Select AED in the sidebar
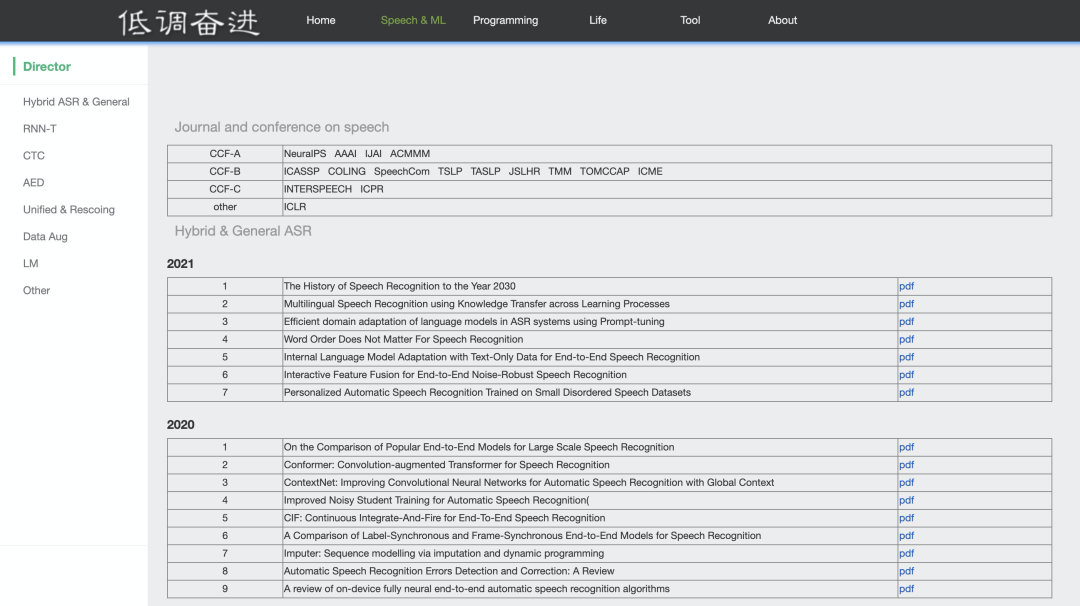Image resolution: width=1080 pixels, height=606 pixels. point(33,182)
